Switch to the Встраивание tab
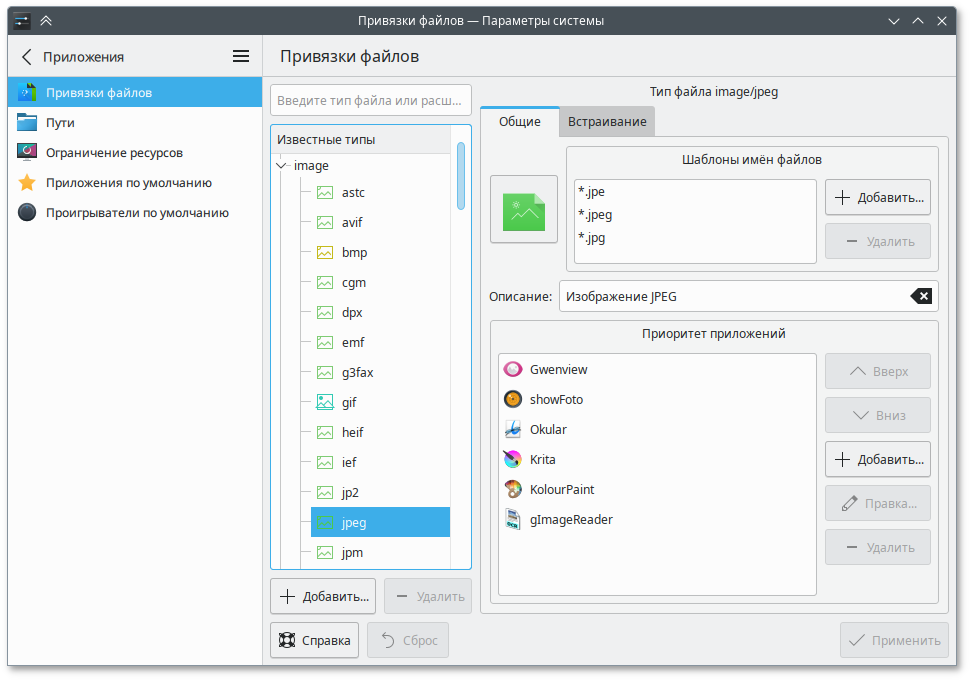Viewport: 970px width, 680px height. coord(606,122)
